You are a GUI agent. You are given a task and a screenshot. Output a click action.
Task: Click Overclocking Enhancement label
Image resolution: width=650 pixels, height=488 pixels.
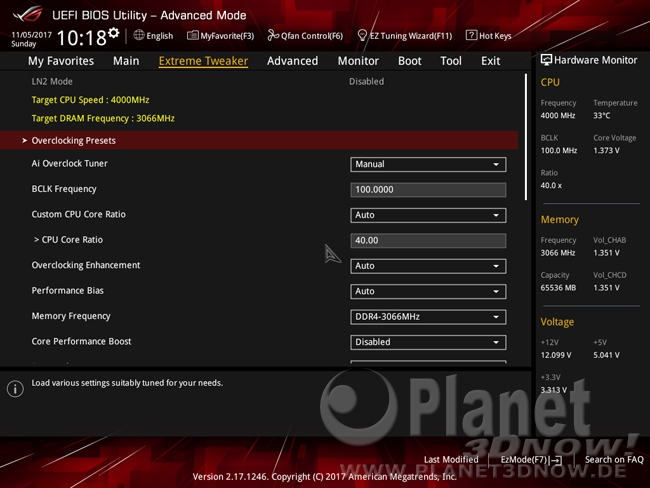tap(86, 265)
